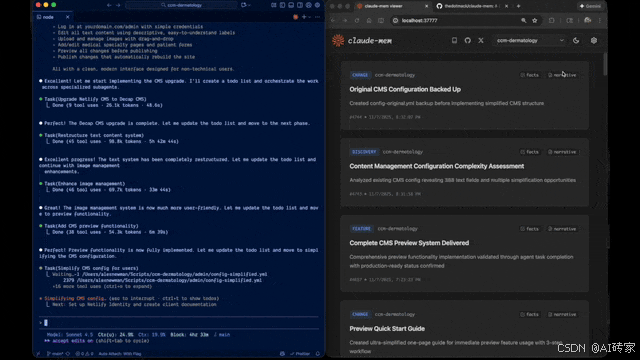Go forward in the browser
The width and height of the screenshot is (640, 360).
[345, 20]
